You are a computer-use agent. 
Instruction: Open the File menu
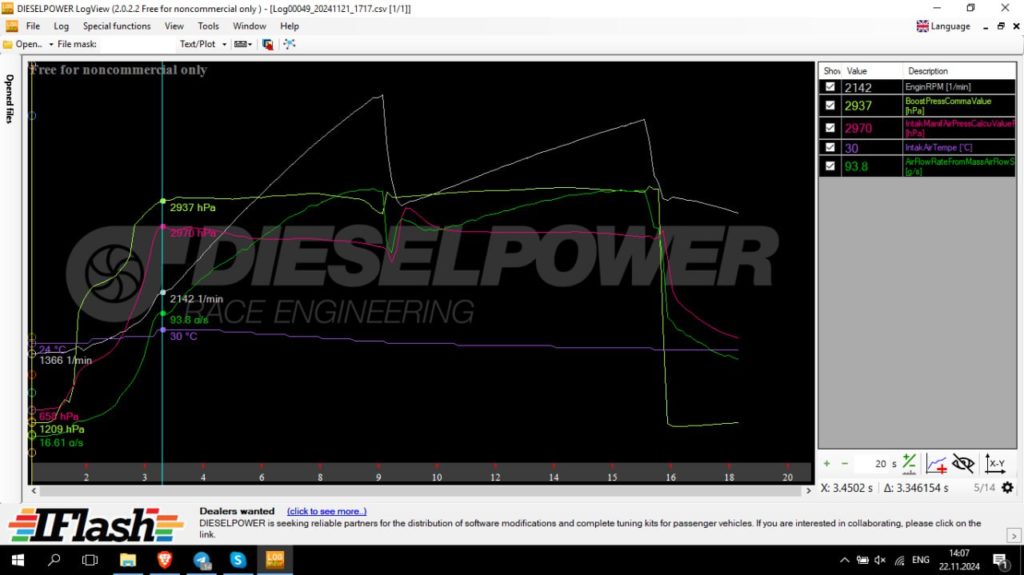tap(33, 26)
